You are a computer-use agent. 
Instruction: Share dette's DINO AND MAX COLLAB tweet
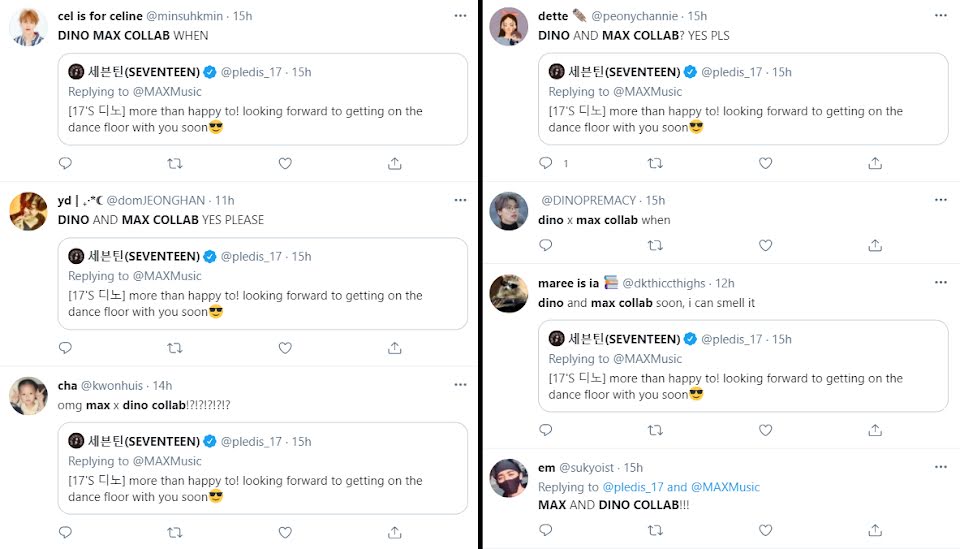875,163
